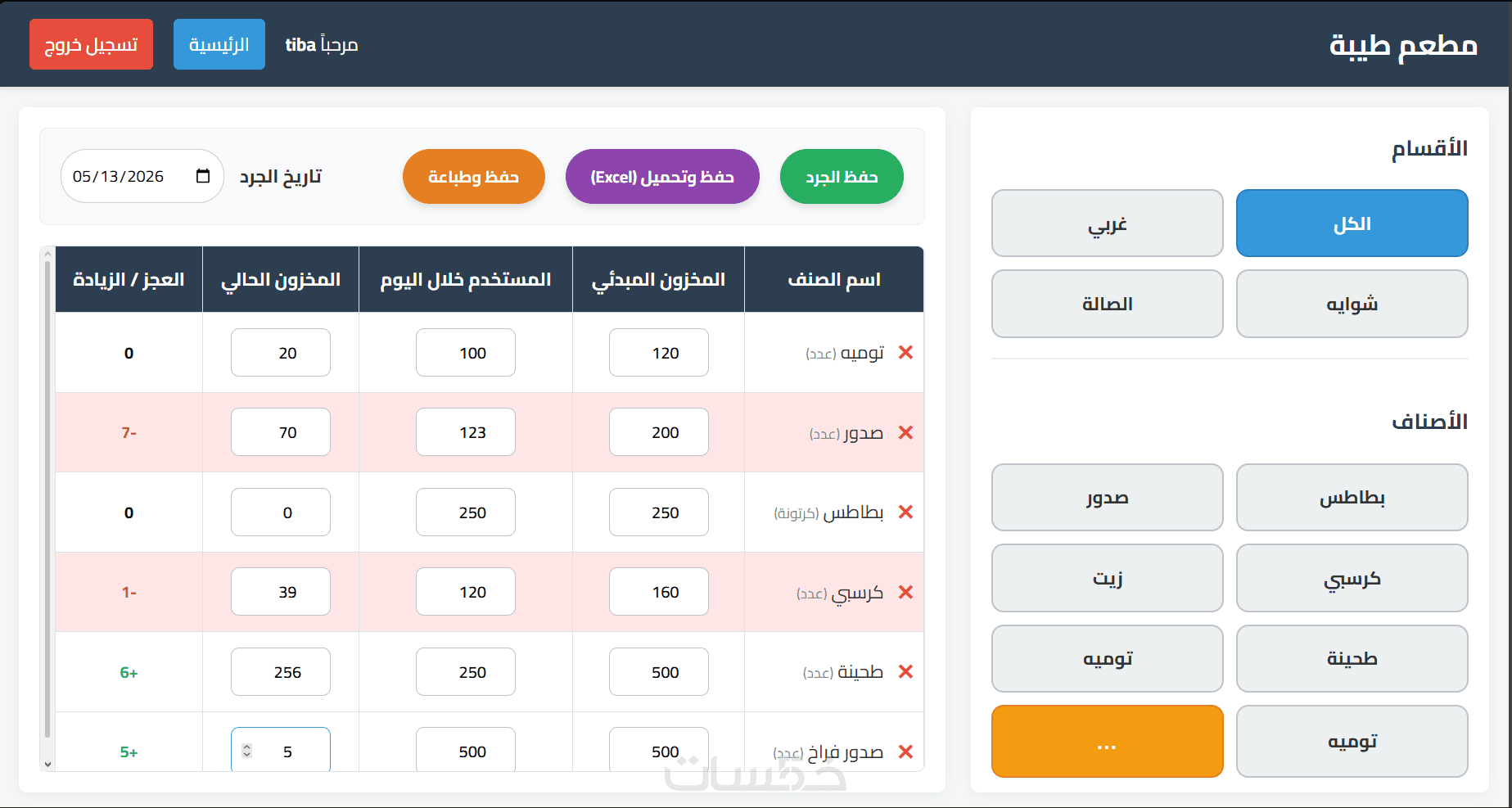Remove the طحينة row via red X

[905, 672]
